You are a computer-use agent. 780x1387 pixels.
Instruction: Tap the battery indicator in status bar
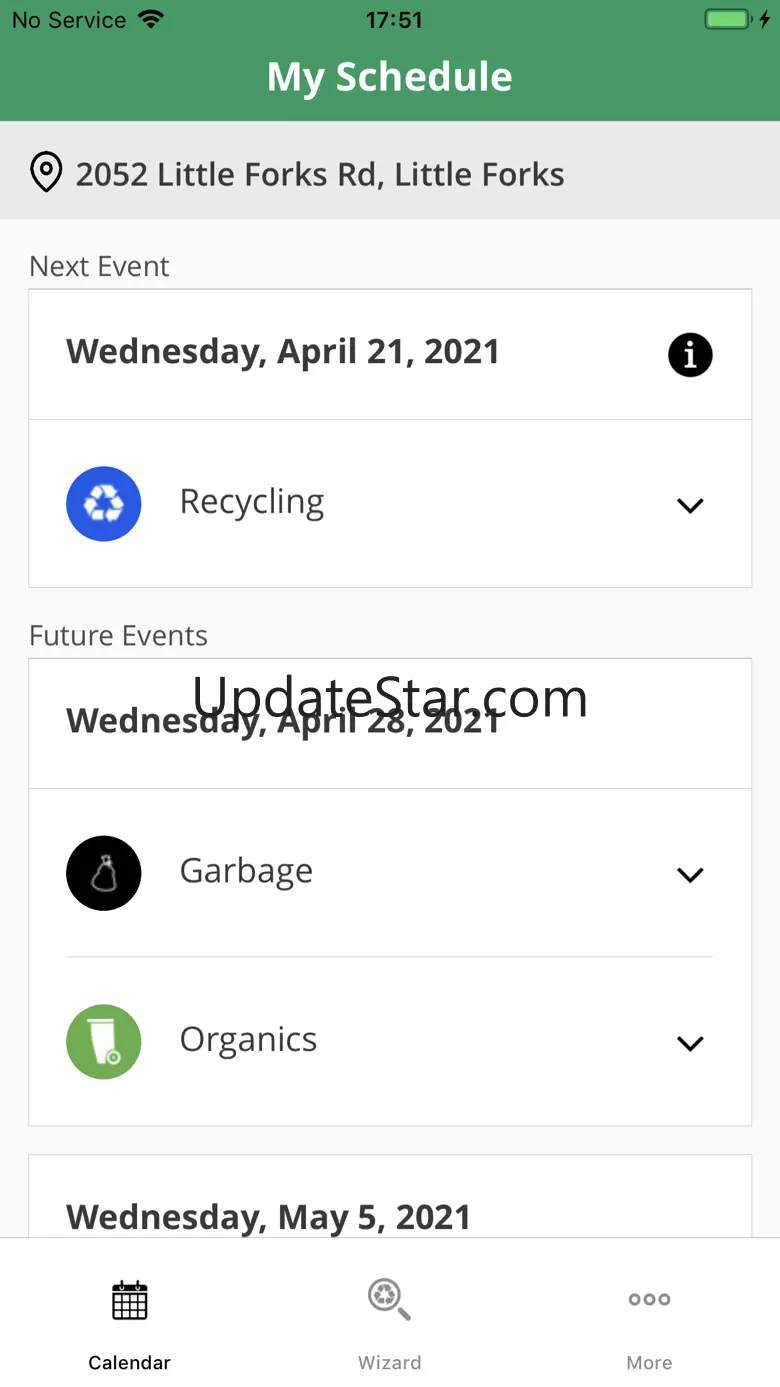pyautogui.click(x=728, y=20)
